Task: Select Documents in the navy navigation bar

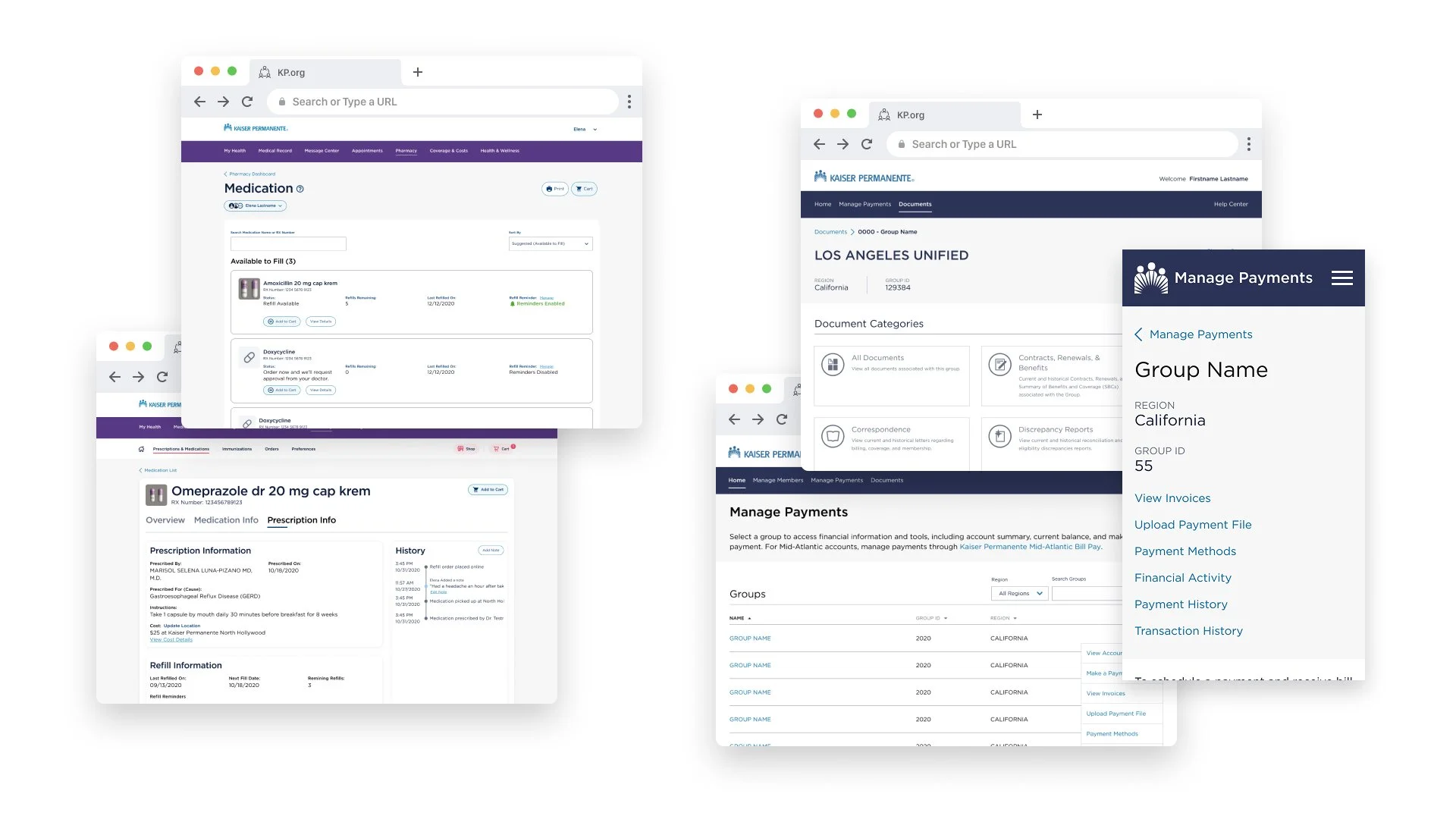Action: [915, 204]
